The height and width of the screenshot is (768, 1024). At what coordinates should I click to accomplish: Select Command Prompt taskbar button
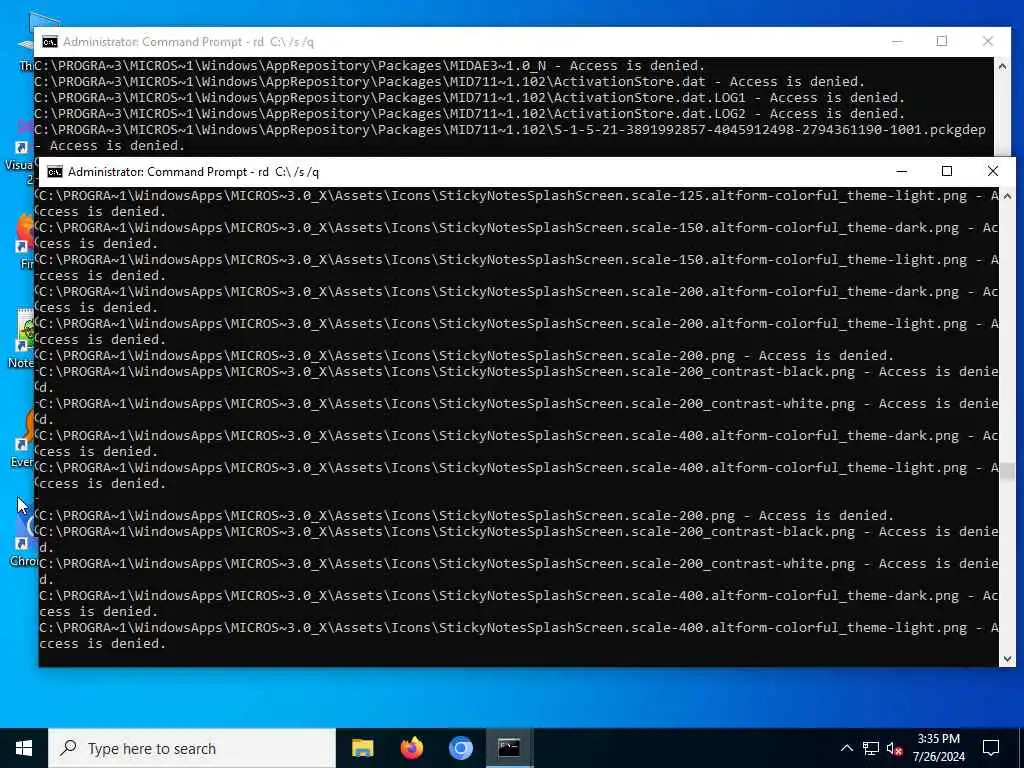509,748
